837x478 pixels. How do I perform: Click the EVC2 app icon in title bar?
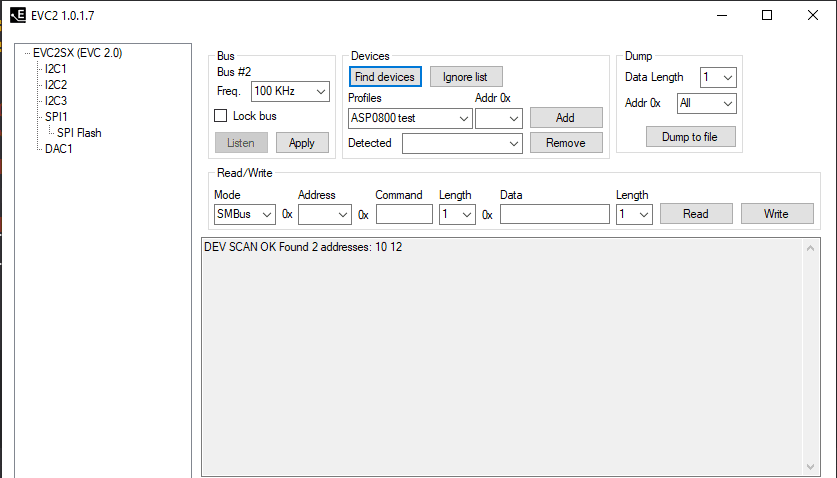point(18,15)
